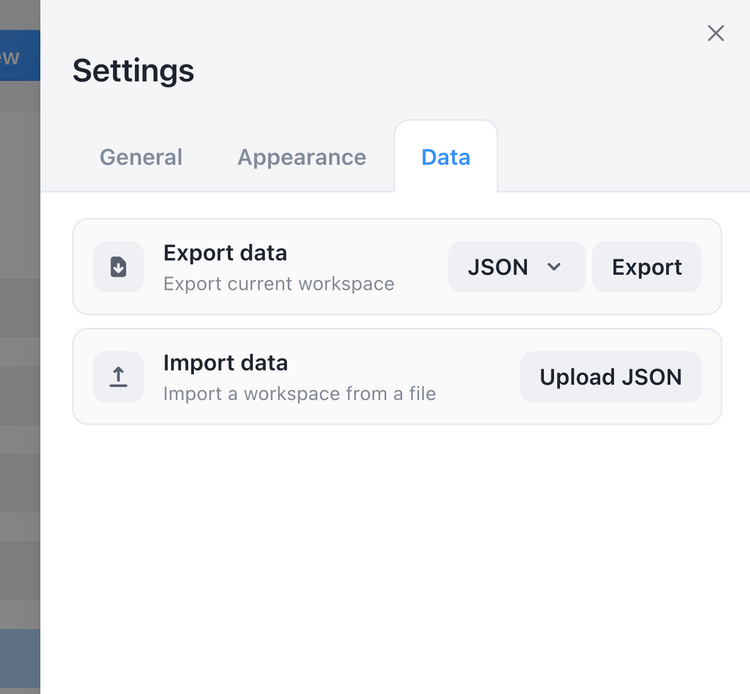Screen dimensions: 750x694
Task: Click the Export data file-download icon
Action: (118, 267)
